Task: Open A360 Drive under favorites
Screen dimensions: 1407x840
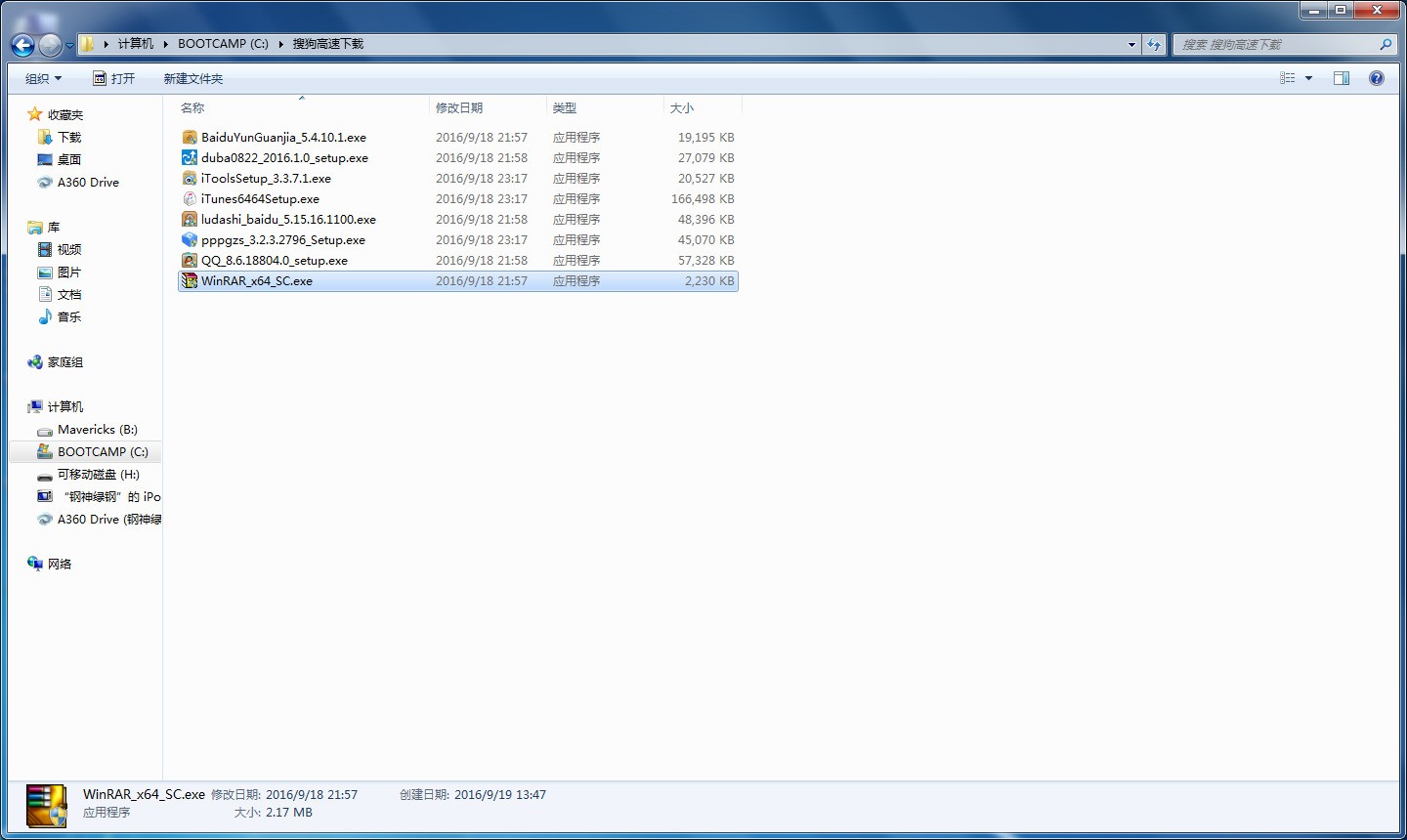Action: pyautogui.click(x=88, y=183)
